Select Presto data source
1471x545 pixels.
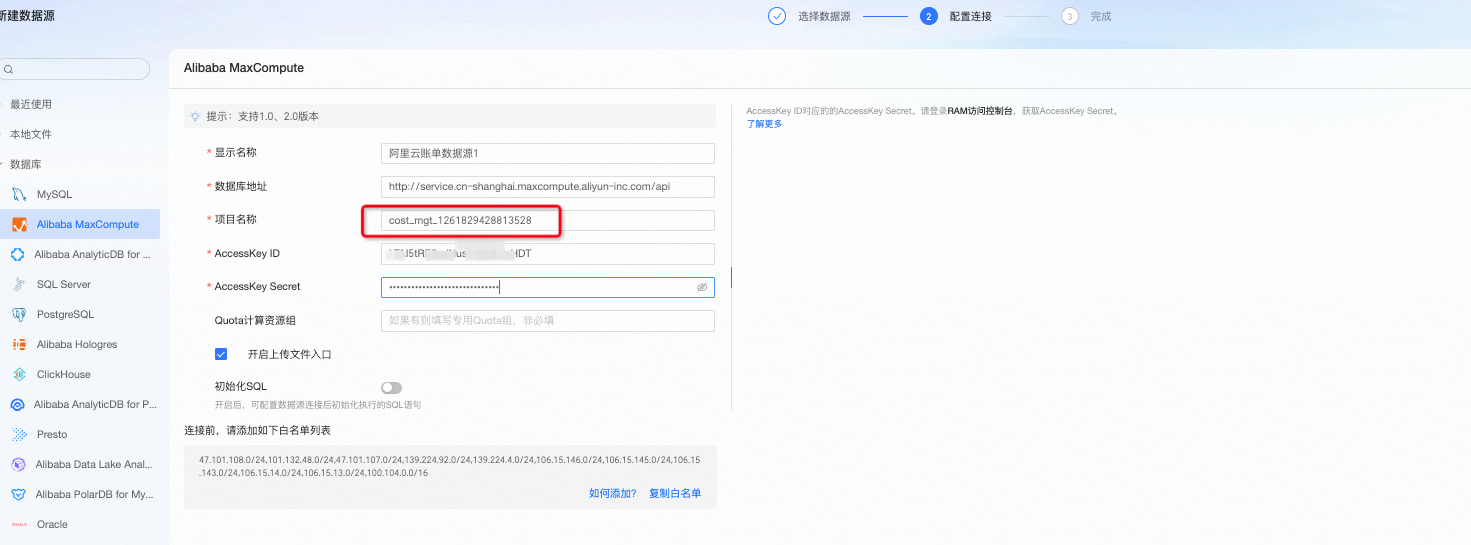coord(80,434)
